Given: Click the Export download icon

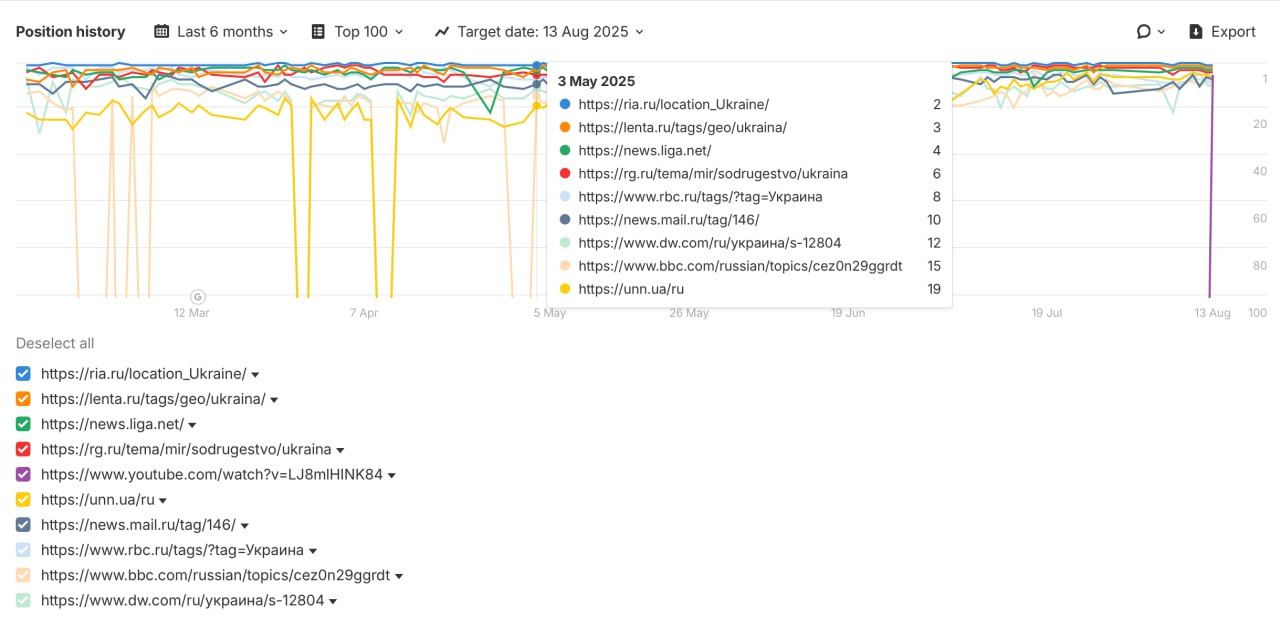Looking at the screenshot, I should tap(1196, 32).
